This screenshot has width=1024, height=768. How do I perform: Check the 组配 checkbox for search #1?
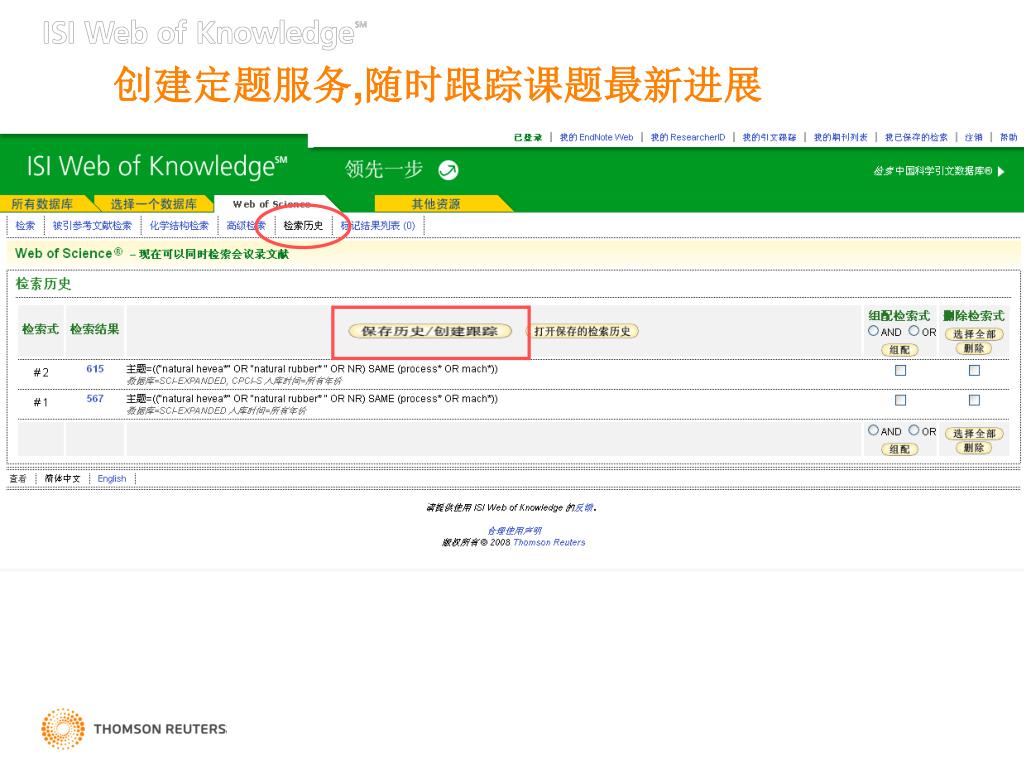[x=901, y=400]
